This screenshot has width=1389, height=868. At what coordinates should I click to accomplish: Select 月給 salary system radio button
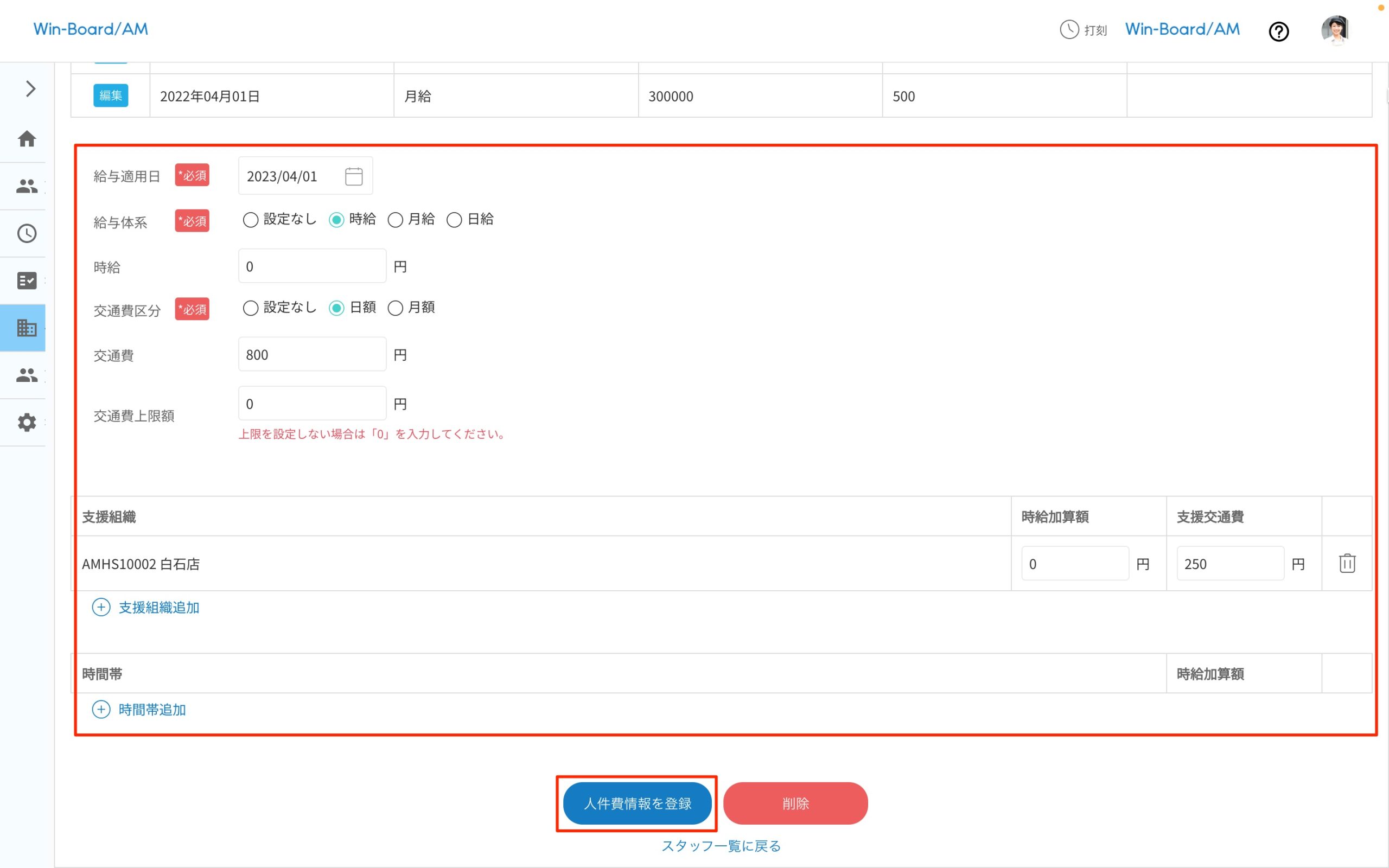[x=396, y=220]
